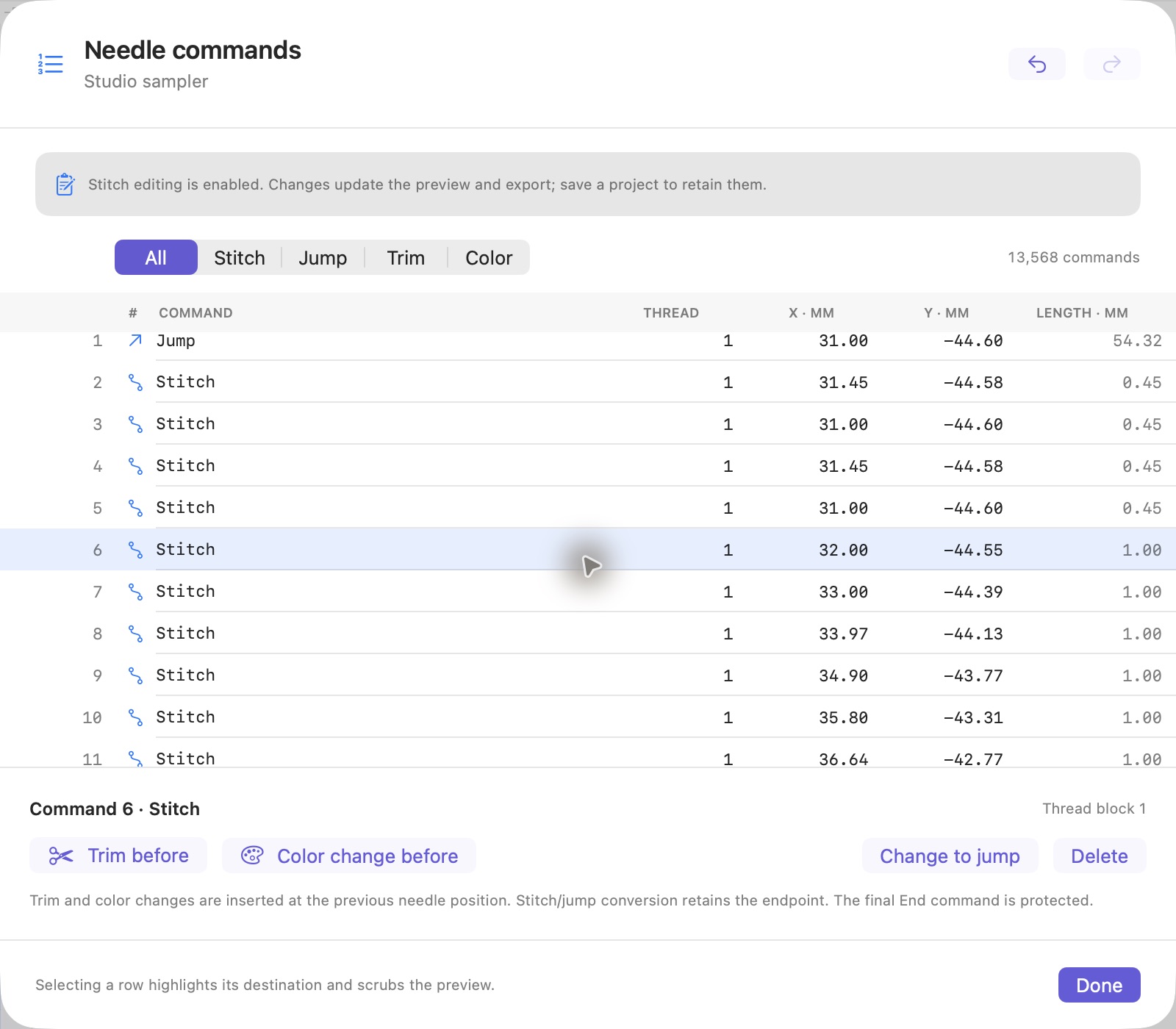This screenshot has width=1176, height=1029.
Task: Click the X value 31.45 in row 2
Action: pyautogui.click(x=844, y=382)
